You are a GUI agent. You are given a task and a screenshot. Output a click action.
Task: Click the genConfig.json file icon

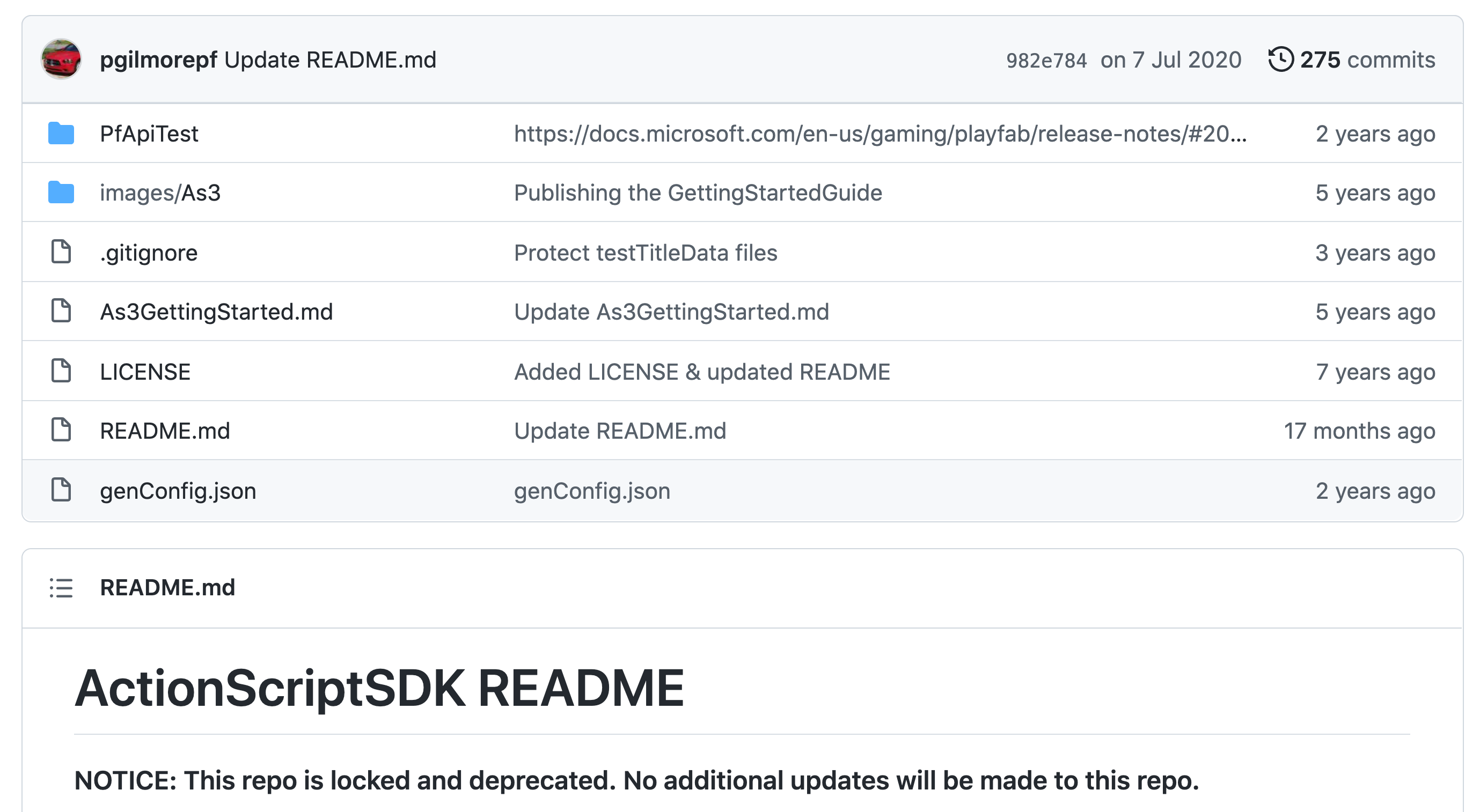click(x=62, y=490)
